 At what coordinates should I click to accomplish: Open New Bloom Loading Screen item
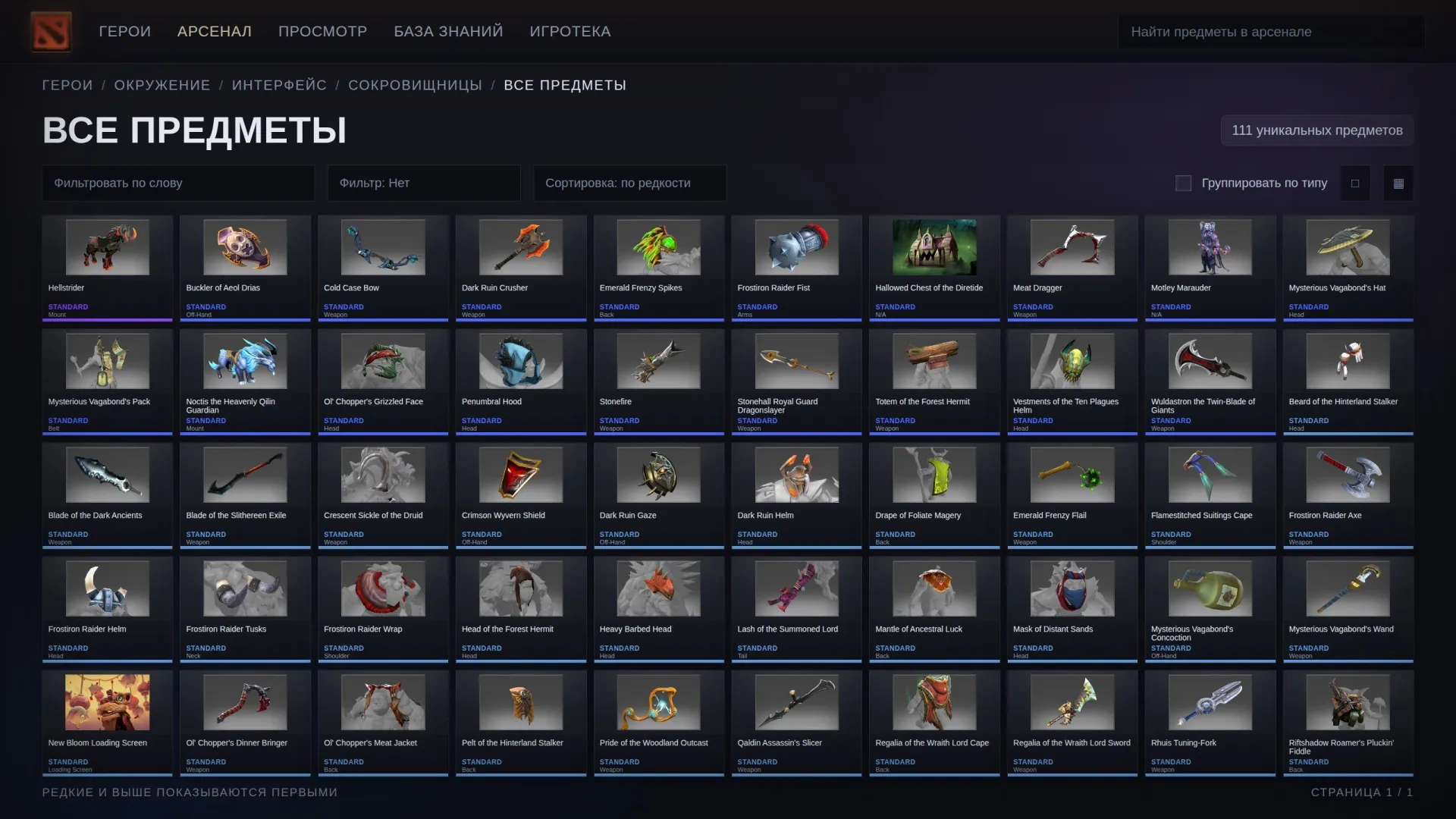[x=107, y=723]
